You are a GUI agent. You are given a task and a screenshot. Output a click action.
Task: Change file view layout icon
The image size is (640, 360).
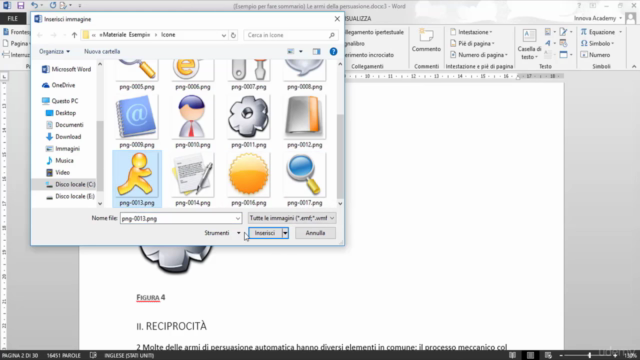[x=291, y=51]
